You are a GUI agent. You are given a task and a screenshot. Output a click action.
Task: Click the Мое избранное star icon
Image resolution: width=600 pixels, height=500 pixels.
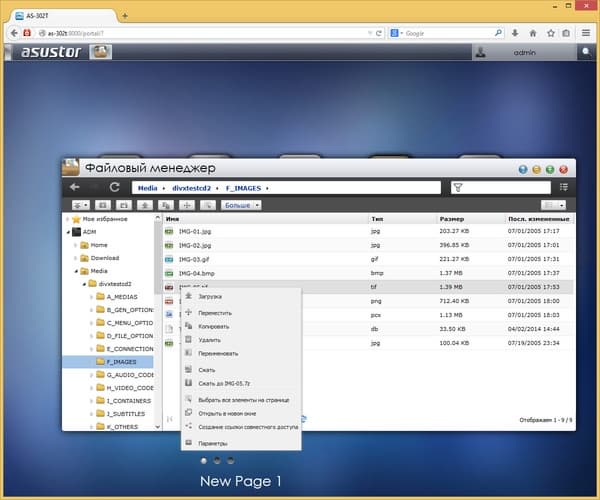pos(76,219)
